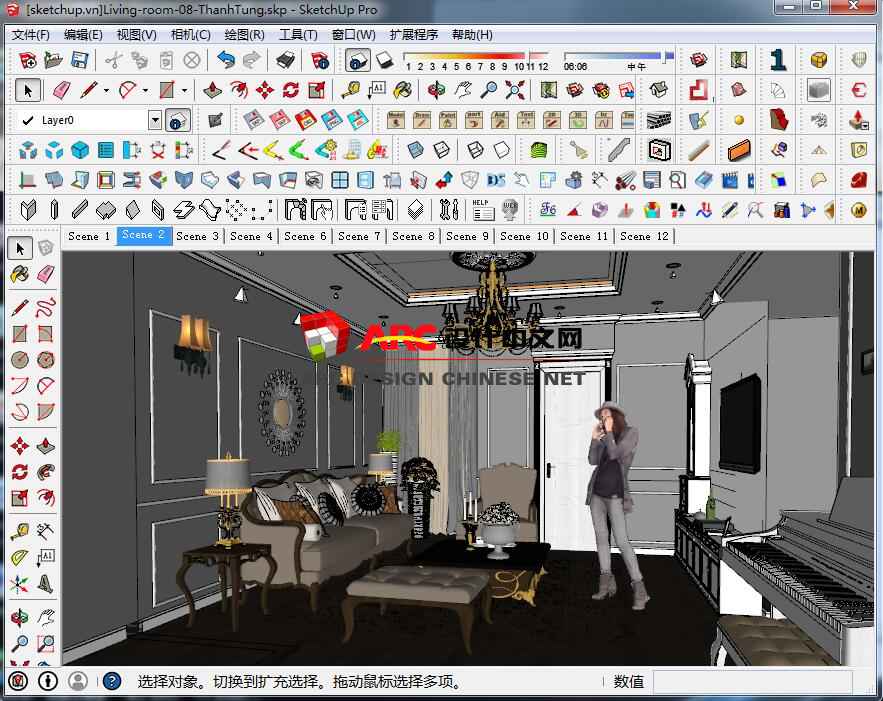Select the Tape Measure tool in top toolbar
This screenshot has width=883, height=701.
pyautogui.click(x=351, y=90)
